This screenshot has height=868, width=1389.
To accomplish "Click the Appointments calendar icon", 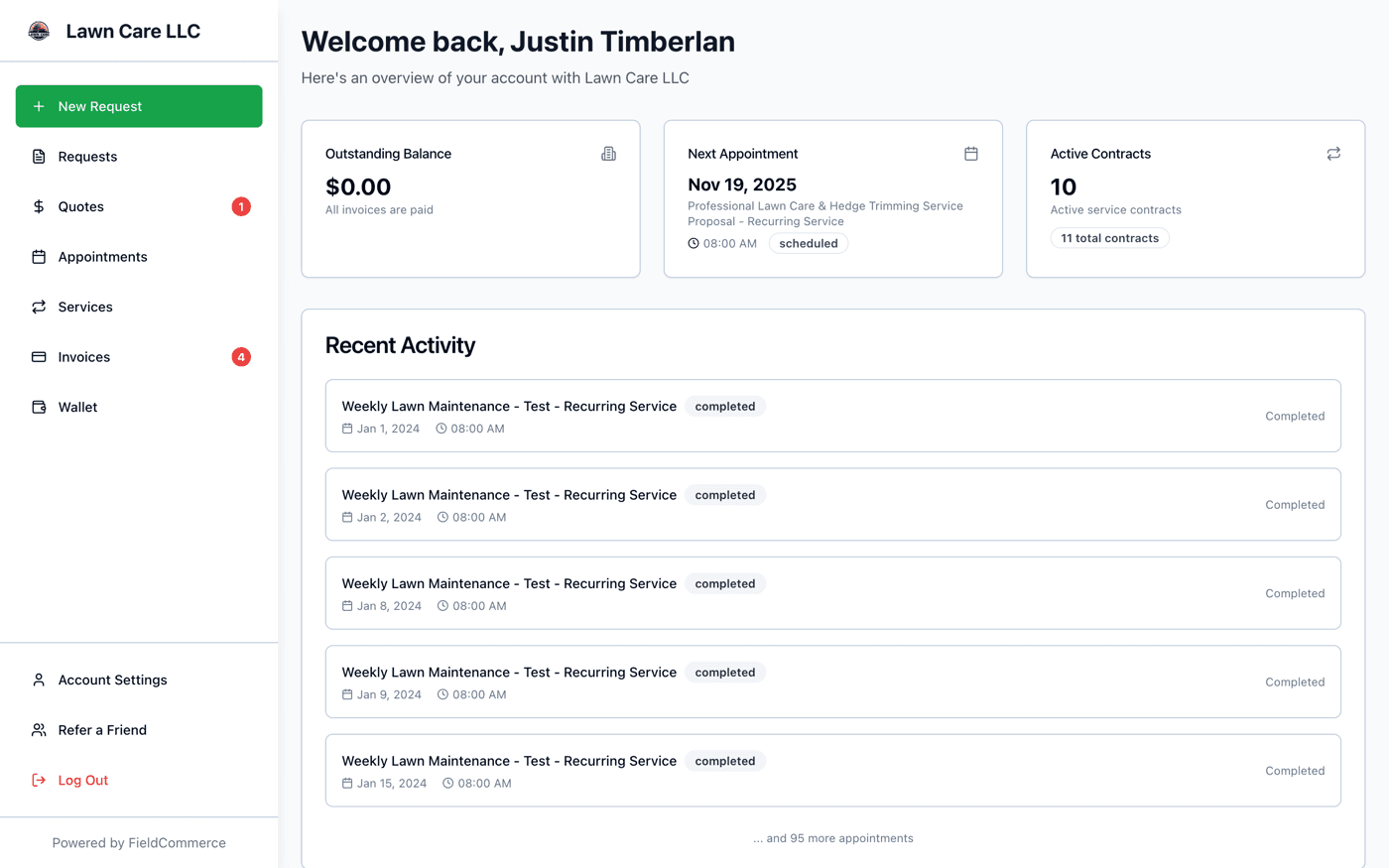I will click(38, 256).
